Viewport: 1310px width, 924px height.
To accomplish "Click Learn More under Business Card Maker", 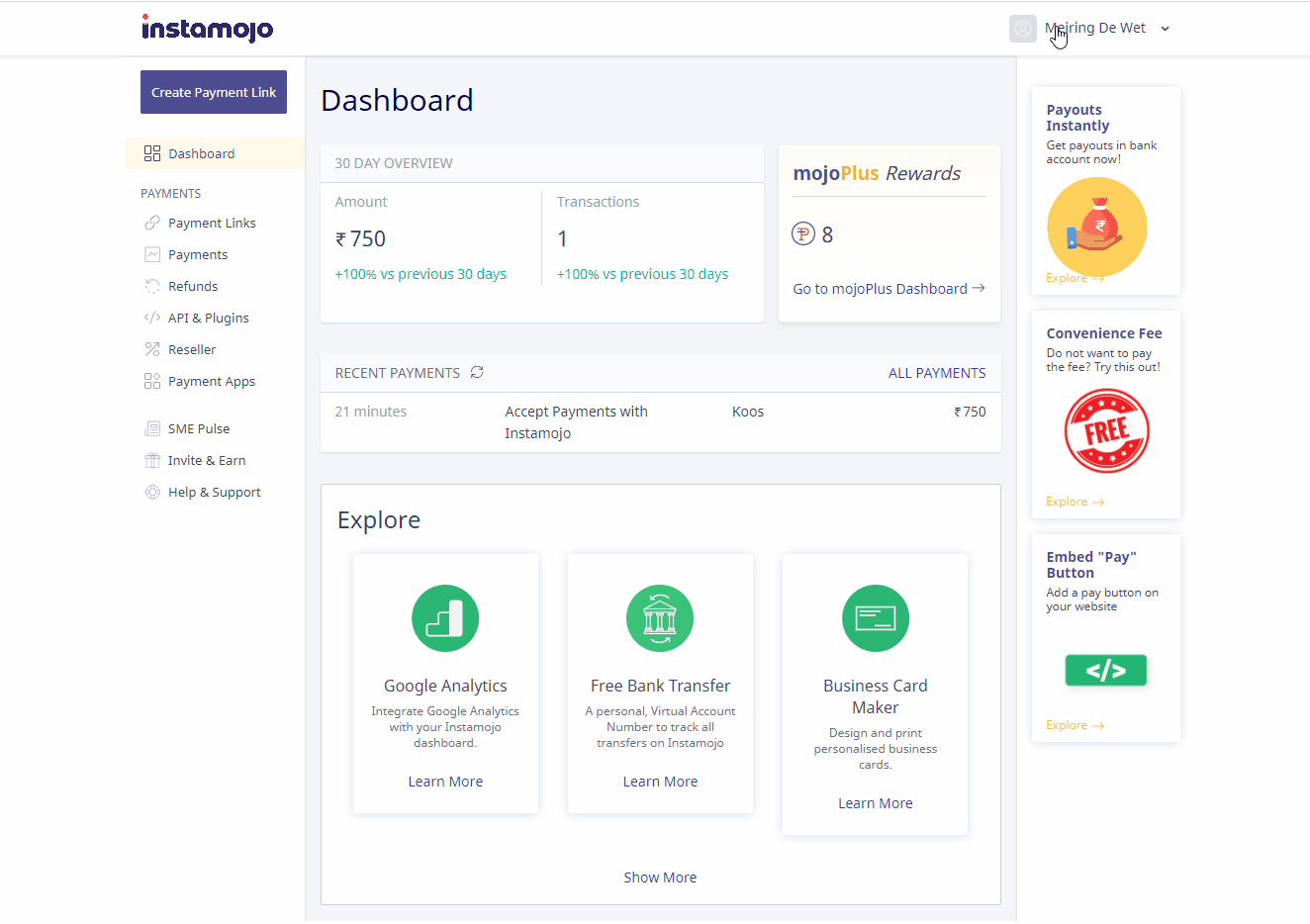I will coord(876,803).
